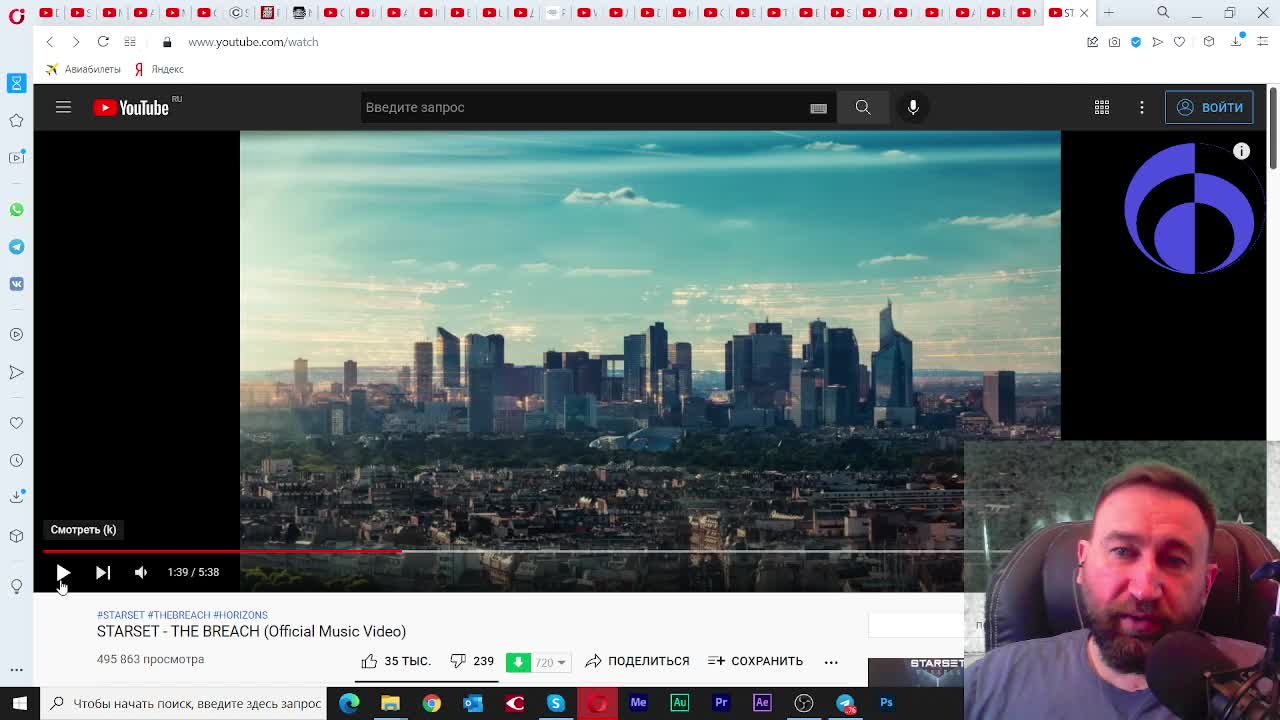Go back in browser history

(x=50, y=42)
